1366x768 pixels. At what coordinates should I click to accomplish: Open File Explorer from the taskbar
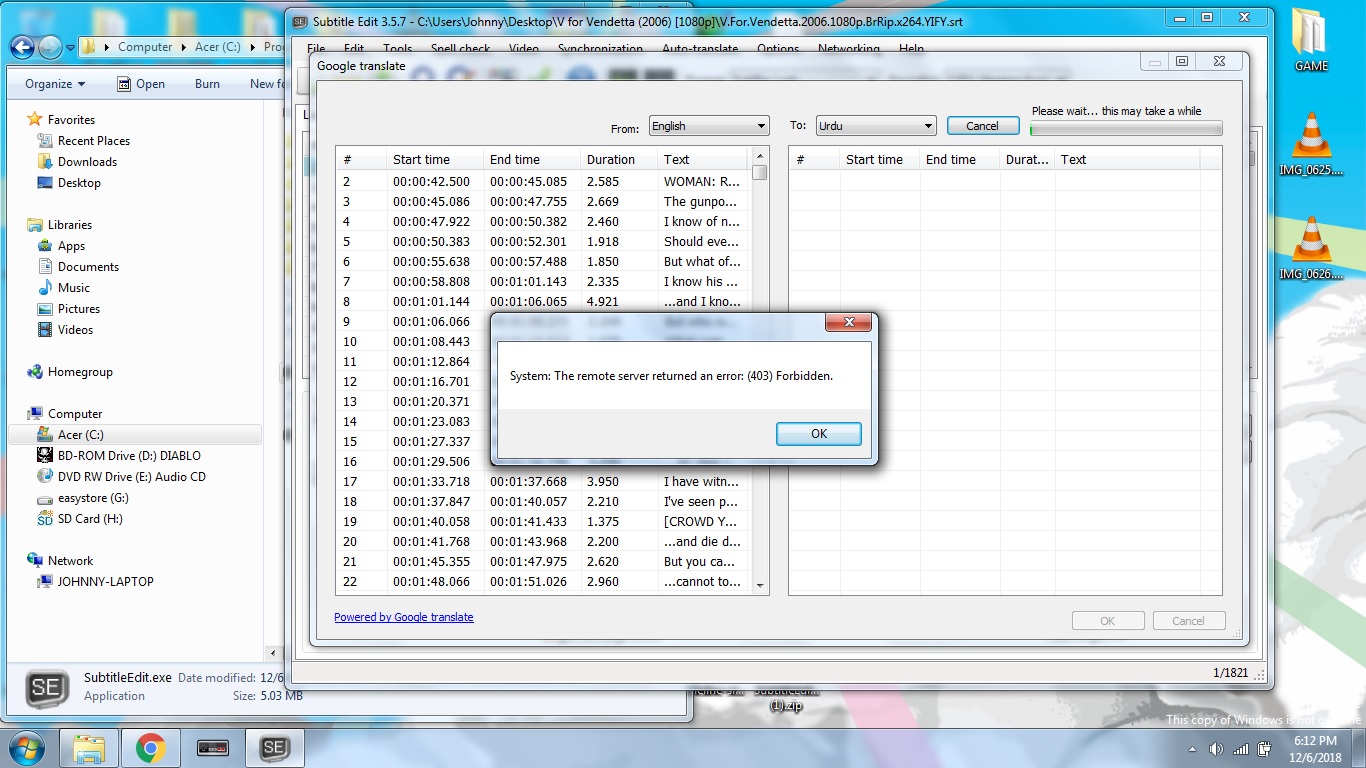point(89,747)
